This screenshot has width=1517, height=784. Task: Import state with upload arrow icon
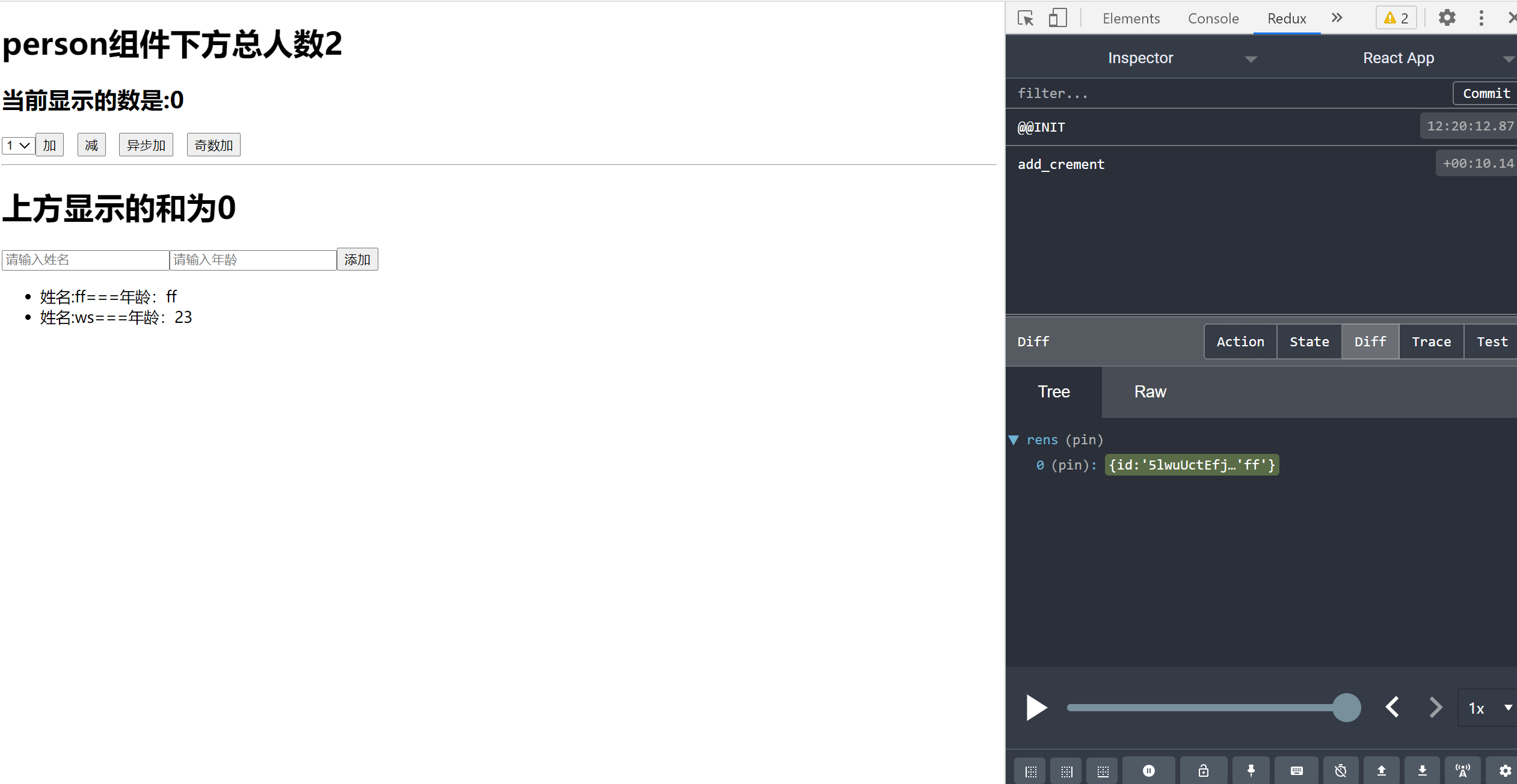tap(1382, 771)
